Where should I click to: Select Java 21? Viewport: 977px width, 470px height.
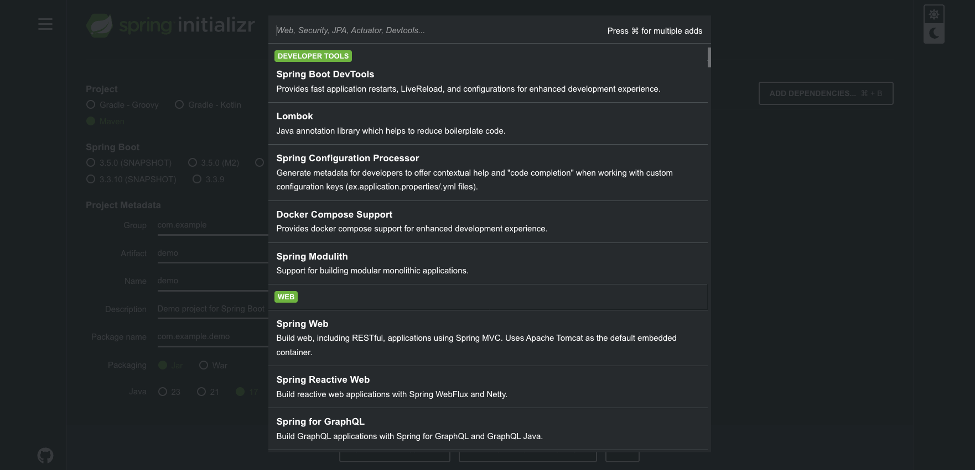click(x=208, y=392)
